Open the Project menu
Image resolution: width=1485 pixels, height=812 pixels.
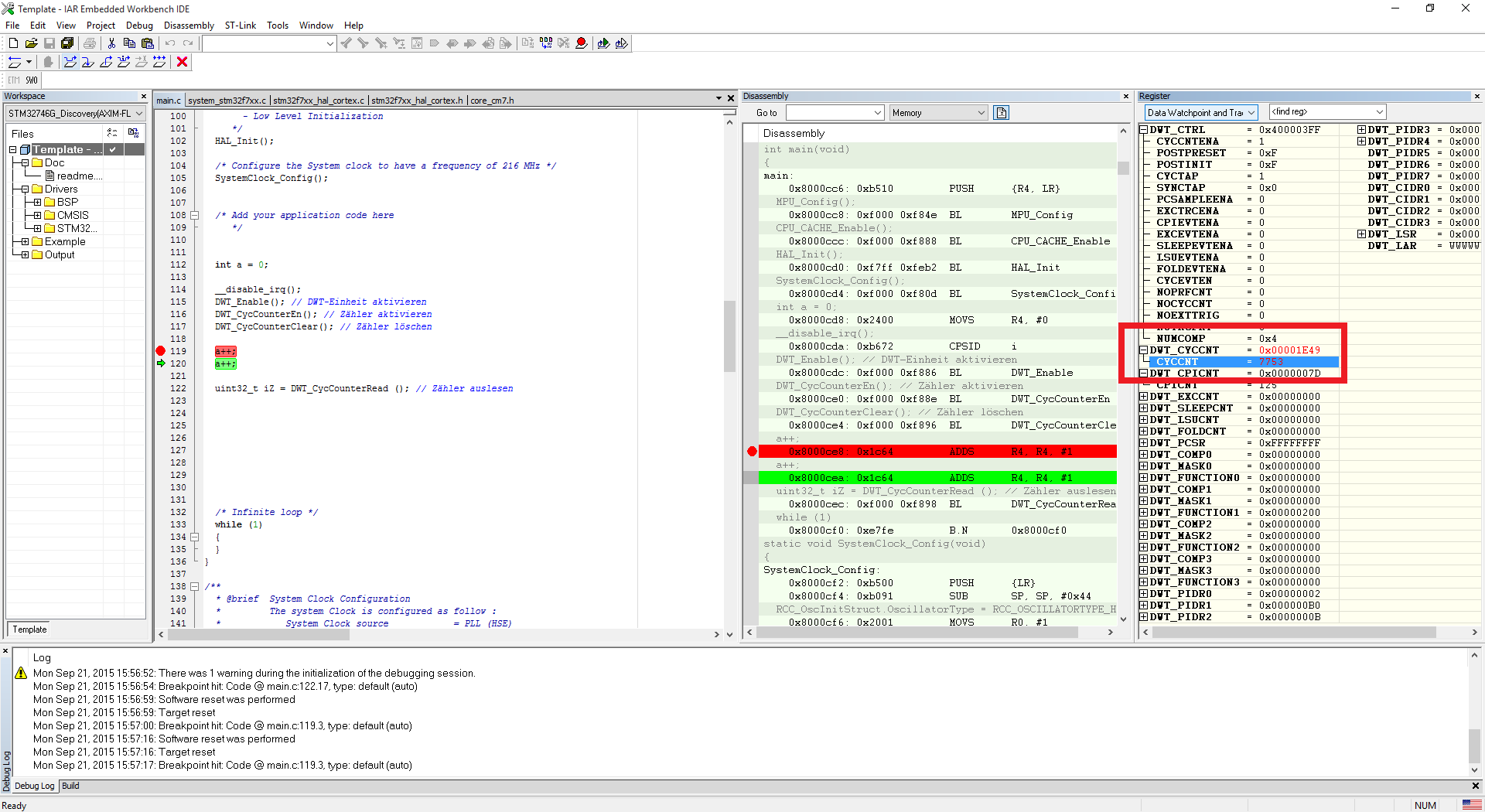(101, 26)
